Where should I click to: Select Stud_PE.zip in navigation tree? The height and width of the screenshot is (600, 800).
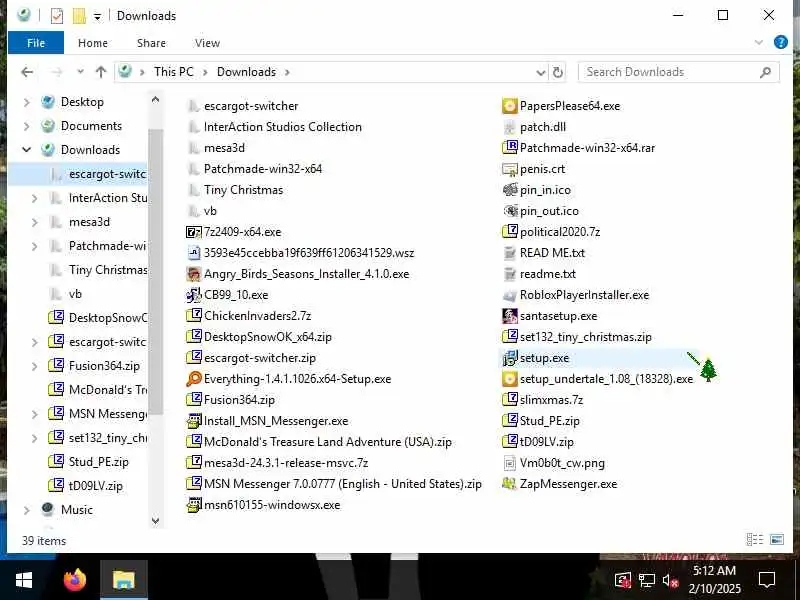pyautogui.click(x=99, y=462)
